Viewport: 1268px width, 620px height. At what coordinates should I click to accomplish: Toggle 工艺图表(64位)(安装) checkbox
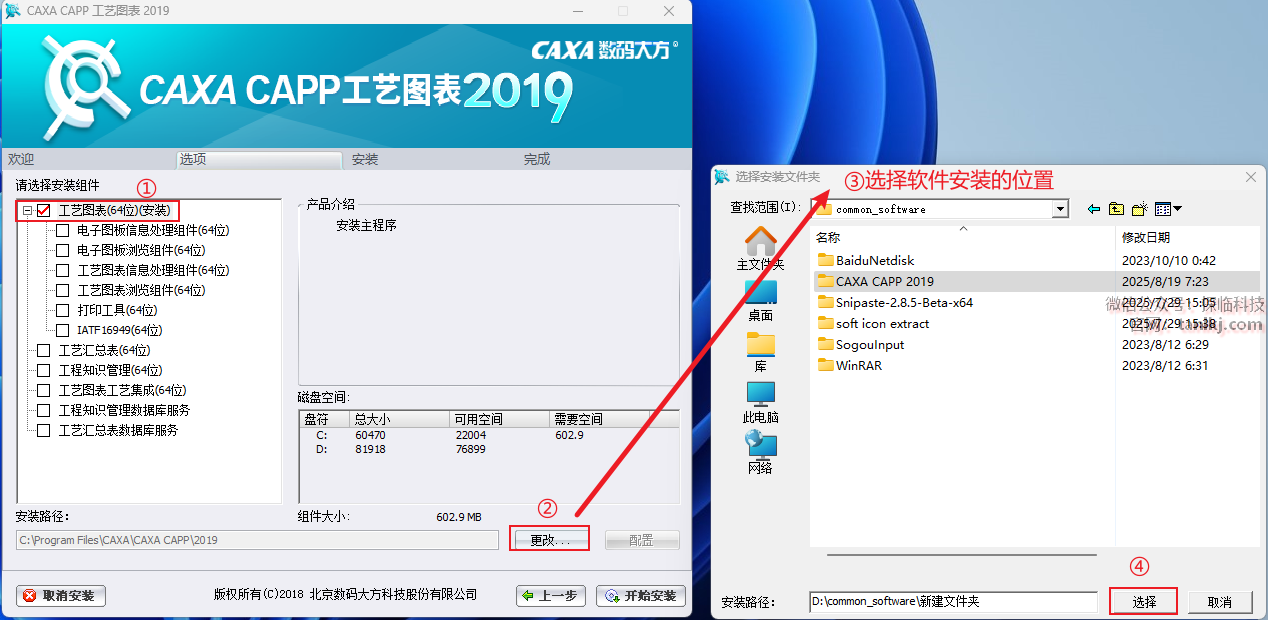tap(43, 211)
